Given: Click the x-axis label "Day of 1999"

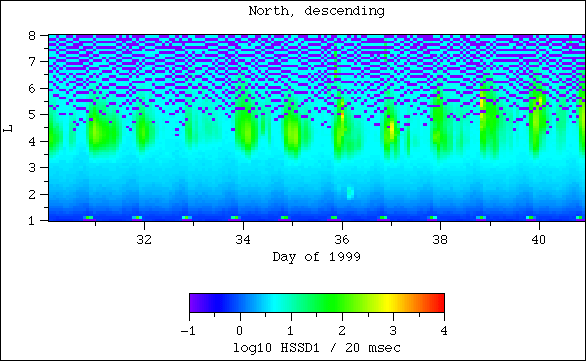Looking at the screenshot, I should click(317, 257).
